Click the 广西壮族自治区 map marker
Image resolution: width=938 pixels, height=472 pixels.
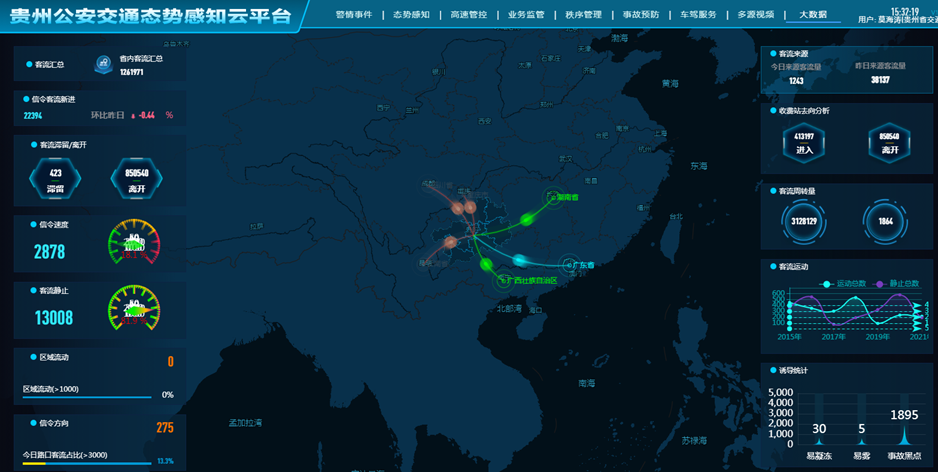click(505, 279)
